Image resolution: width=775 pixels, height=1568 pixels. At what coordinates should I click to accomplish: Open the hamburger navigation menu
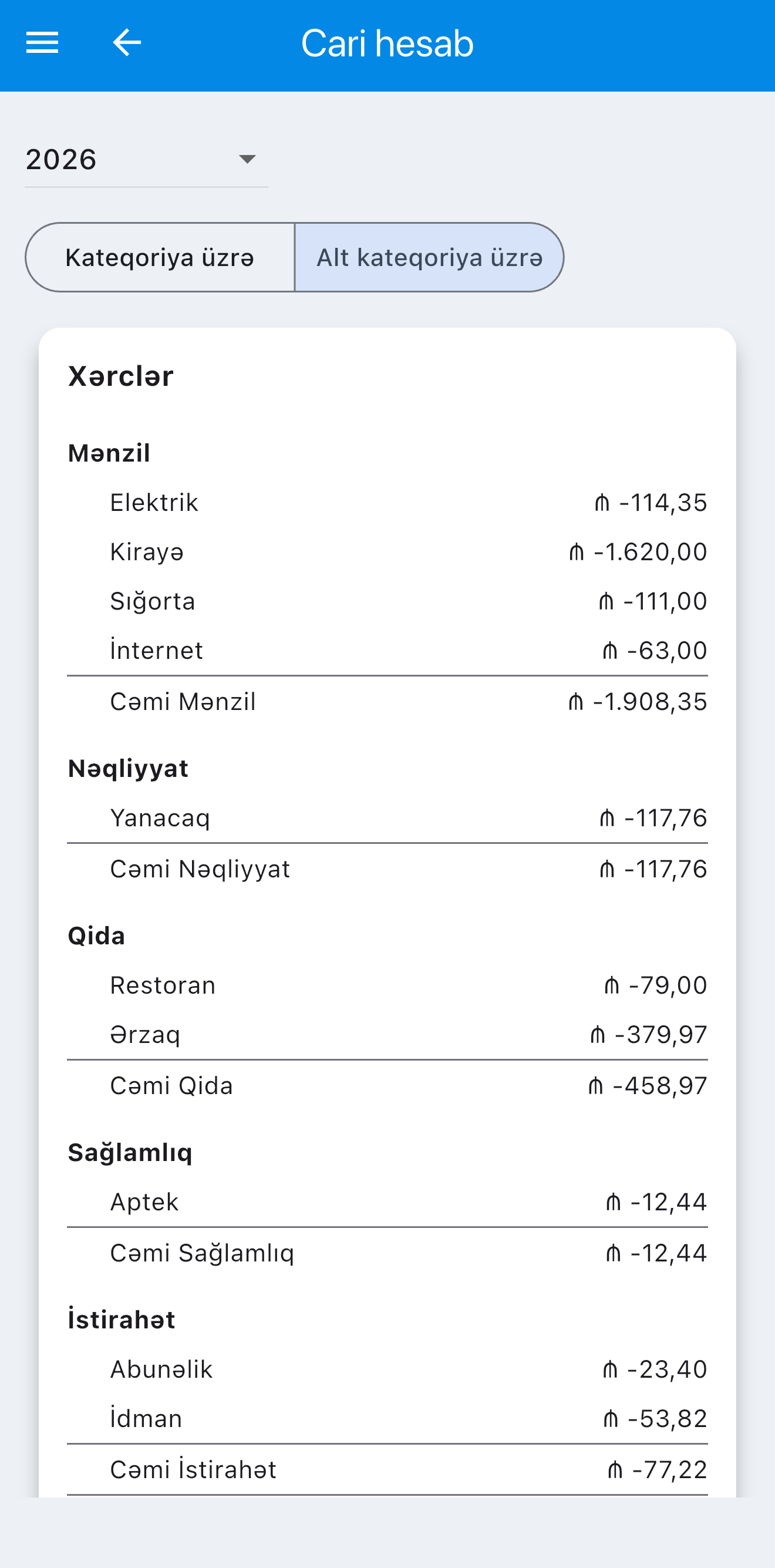pos(42,43)
